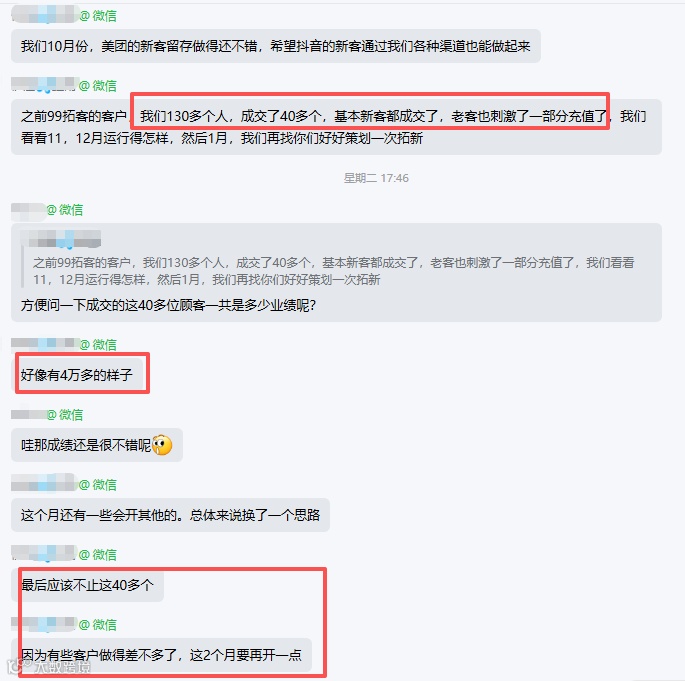Click @微信 tag above 因为有些客户 message
Viewport: 685px width, 681px height.
click(x=98, y=625)
